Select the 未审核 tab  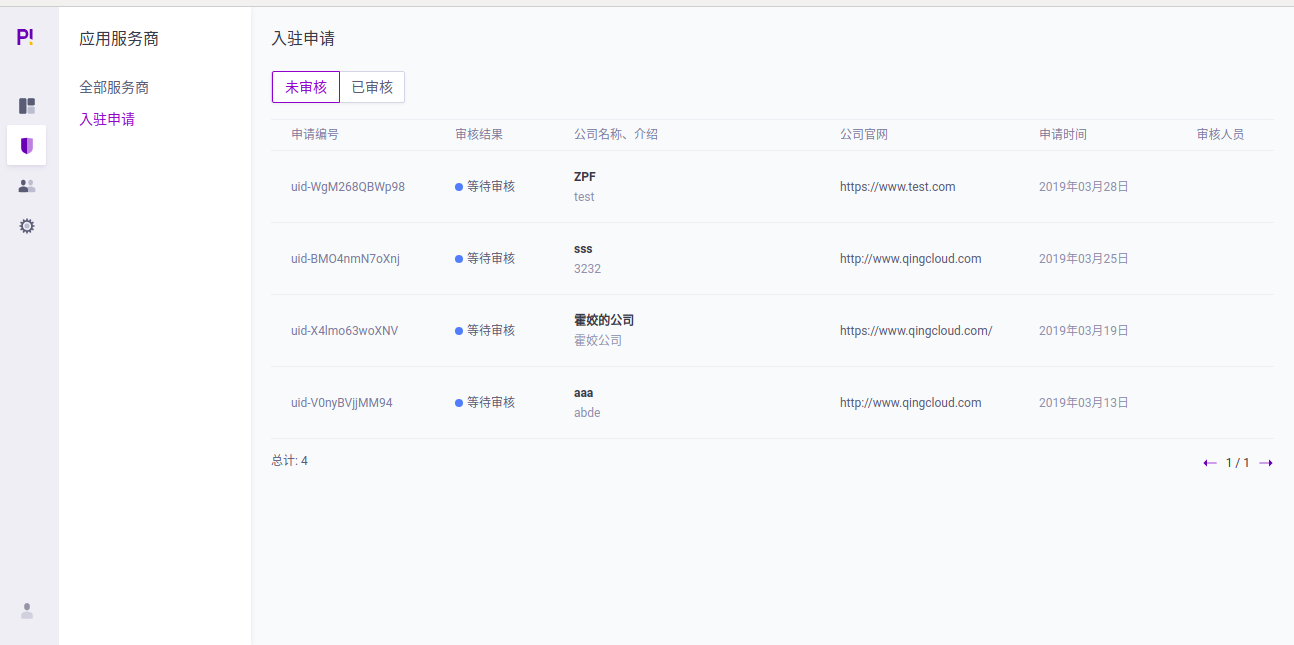[305, 87]
